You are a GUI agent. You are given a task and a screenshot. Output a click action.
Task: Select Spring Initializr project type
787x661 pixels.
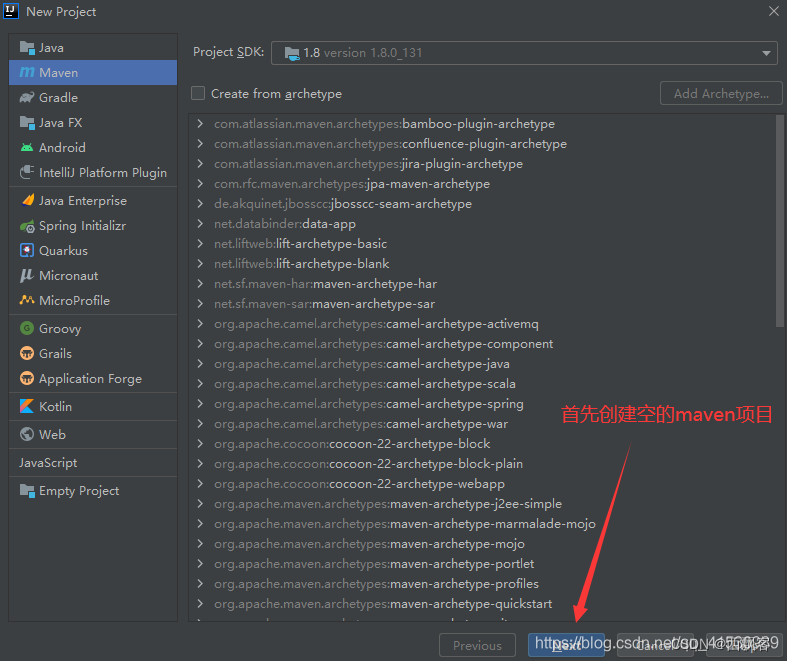click(x=93, y=226)
